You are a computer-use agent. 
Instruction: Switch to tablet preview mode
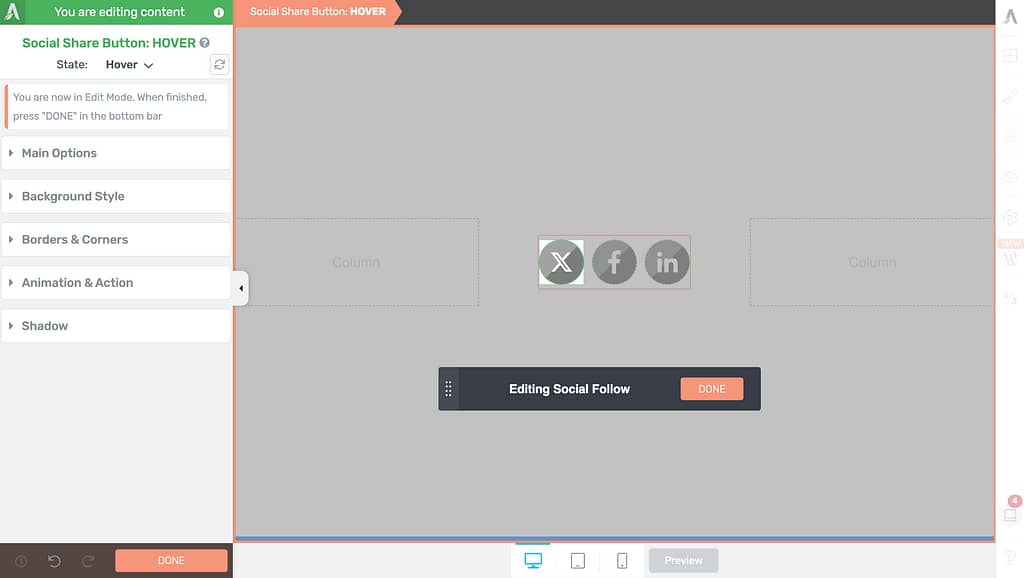click(x=578, y=560)
